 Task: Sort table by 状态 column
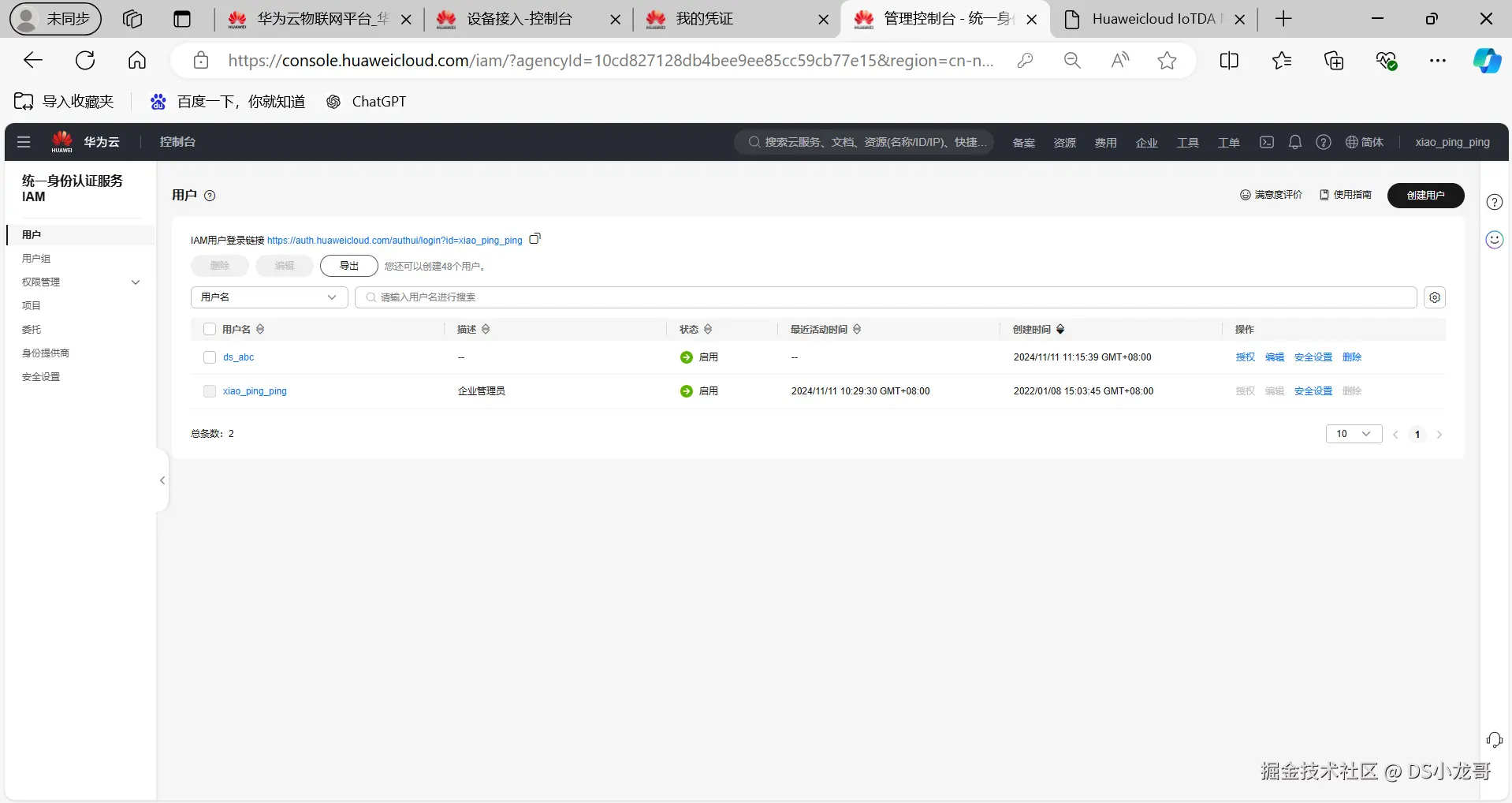708,329
